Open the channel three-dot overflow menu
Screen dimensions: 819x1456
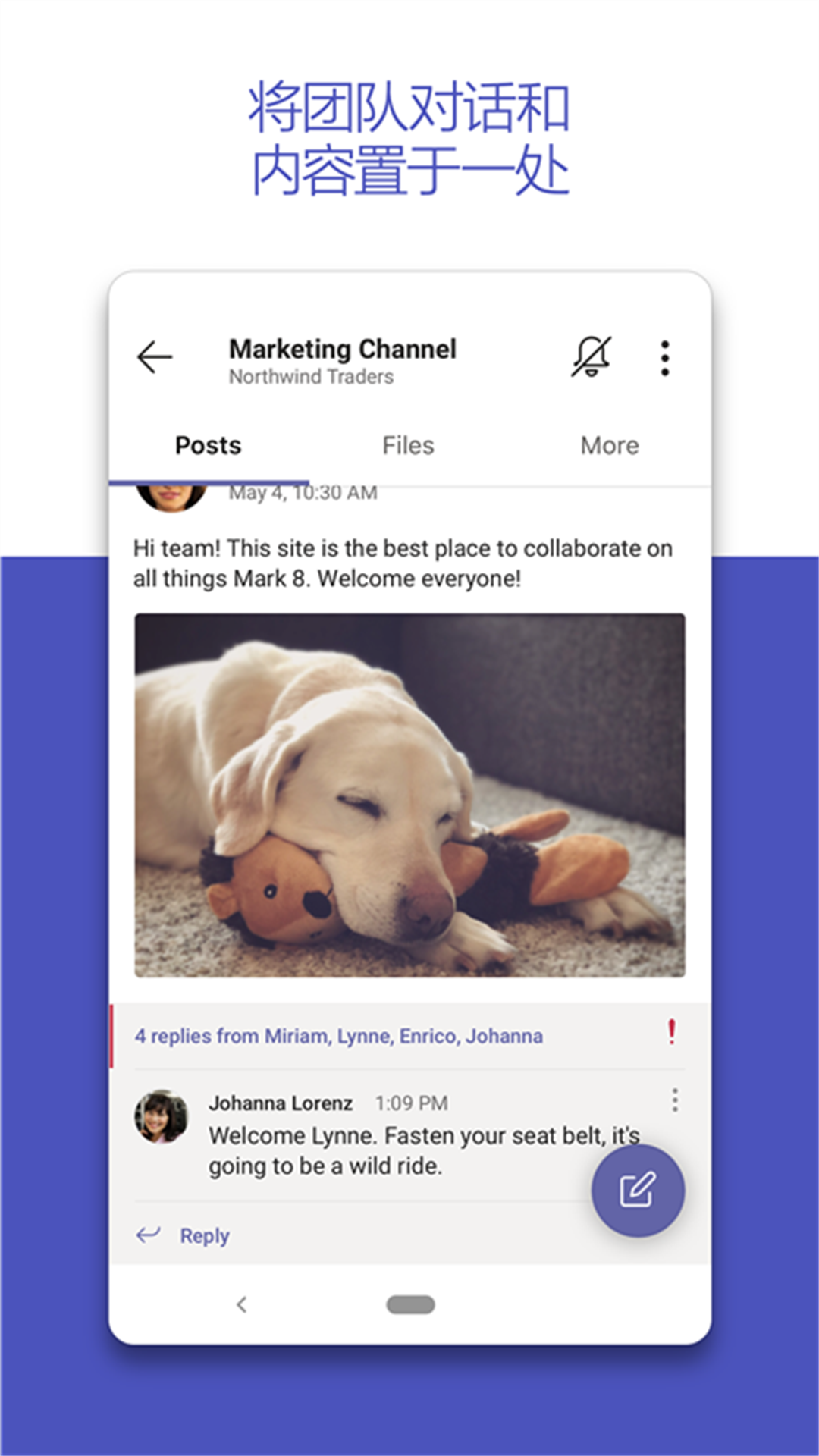[665, 358]
